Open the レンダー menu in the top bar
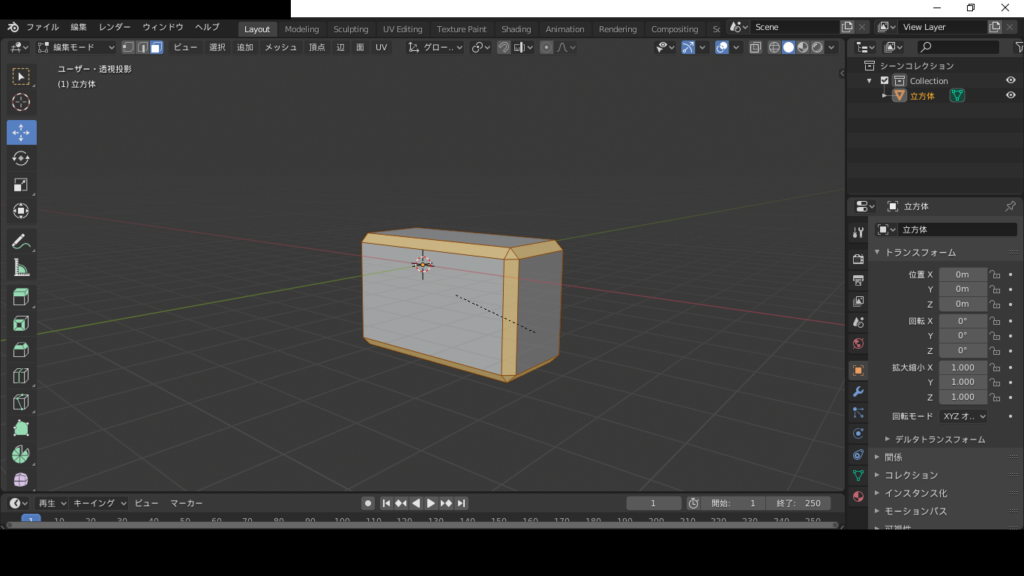 click(114, 27)
